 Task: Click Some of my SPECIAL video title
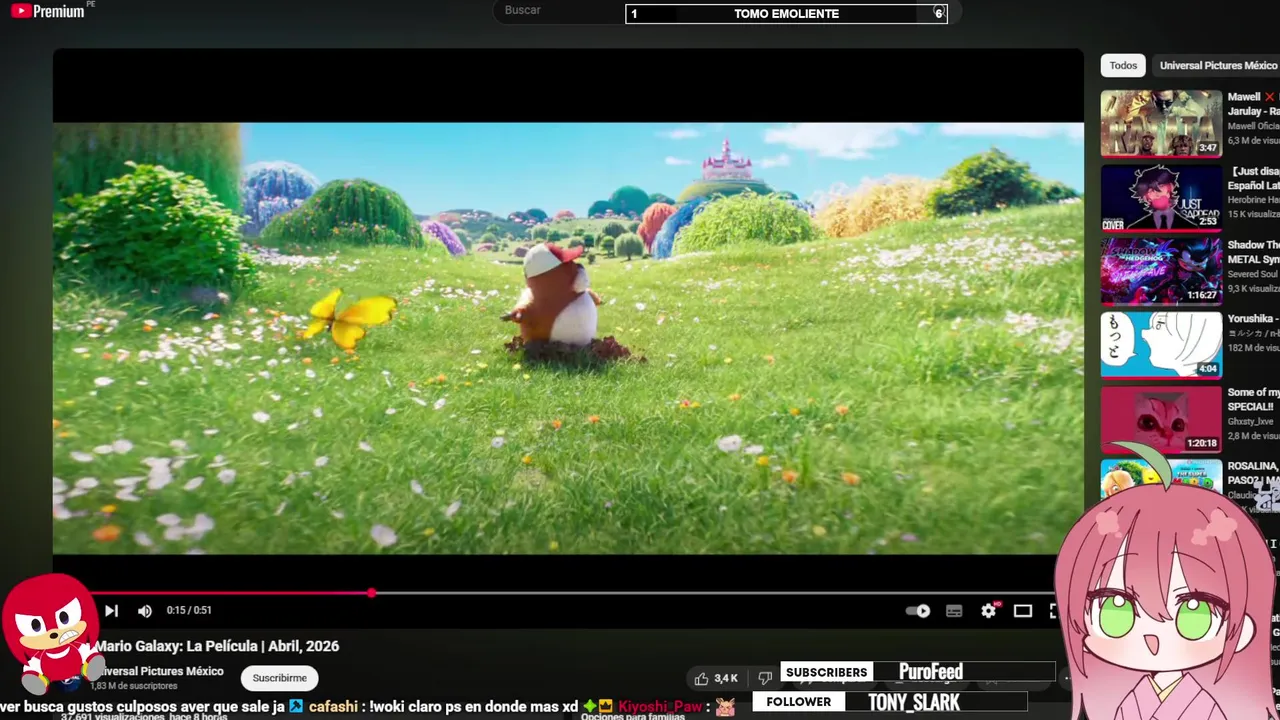point(1253,400)
